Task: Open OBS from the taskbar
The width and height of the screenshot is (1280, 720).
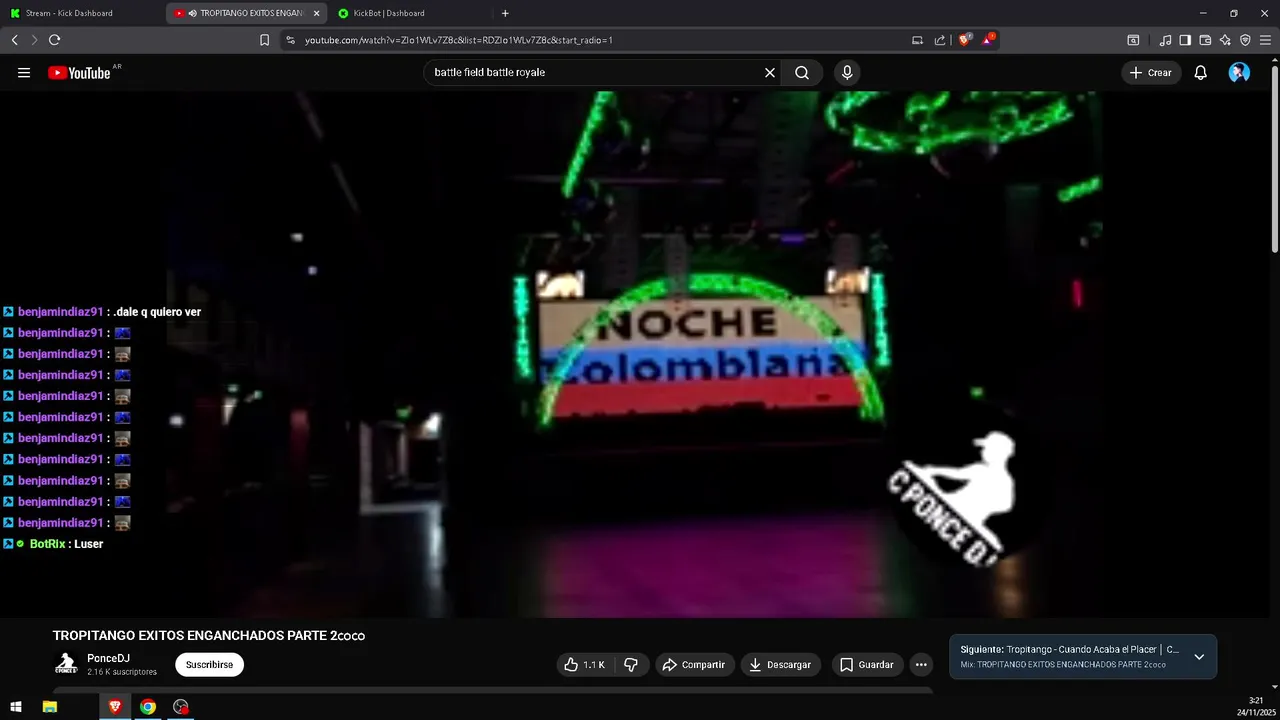Action: pyautogui.click(x=181, y=707)
